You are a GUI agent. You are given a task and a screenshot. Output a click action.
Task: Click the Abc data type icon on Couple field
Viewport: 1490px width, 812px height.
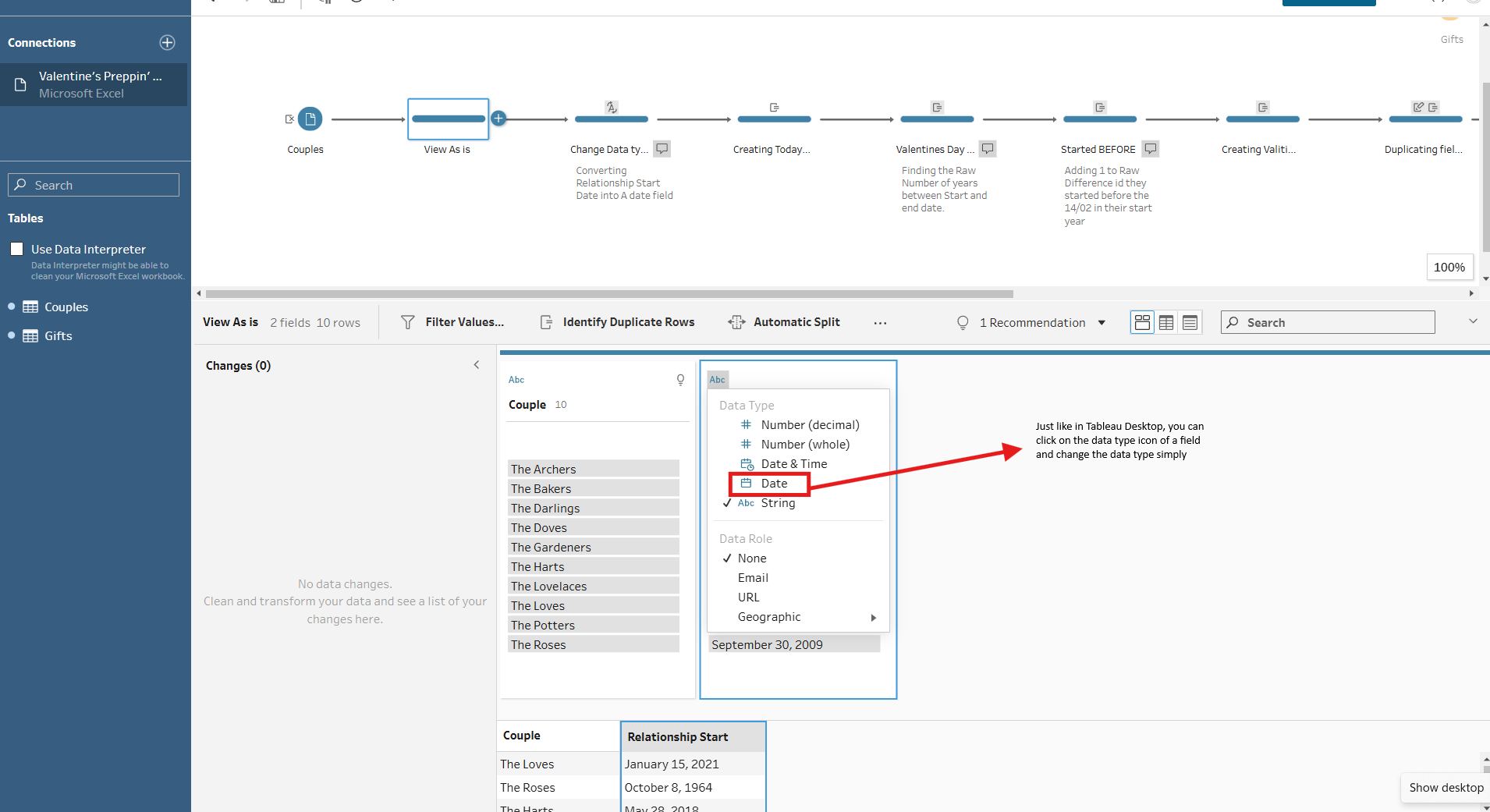click(x=516, y=380)
